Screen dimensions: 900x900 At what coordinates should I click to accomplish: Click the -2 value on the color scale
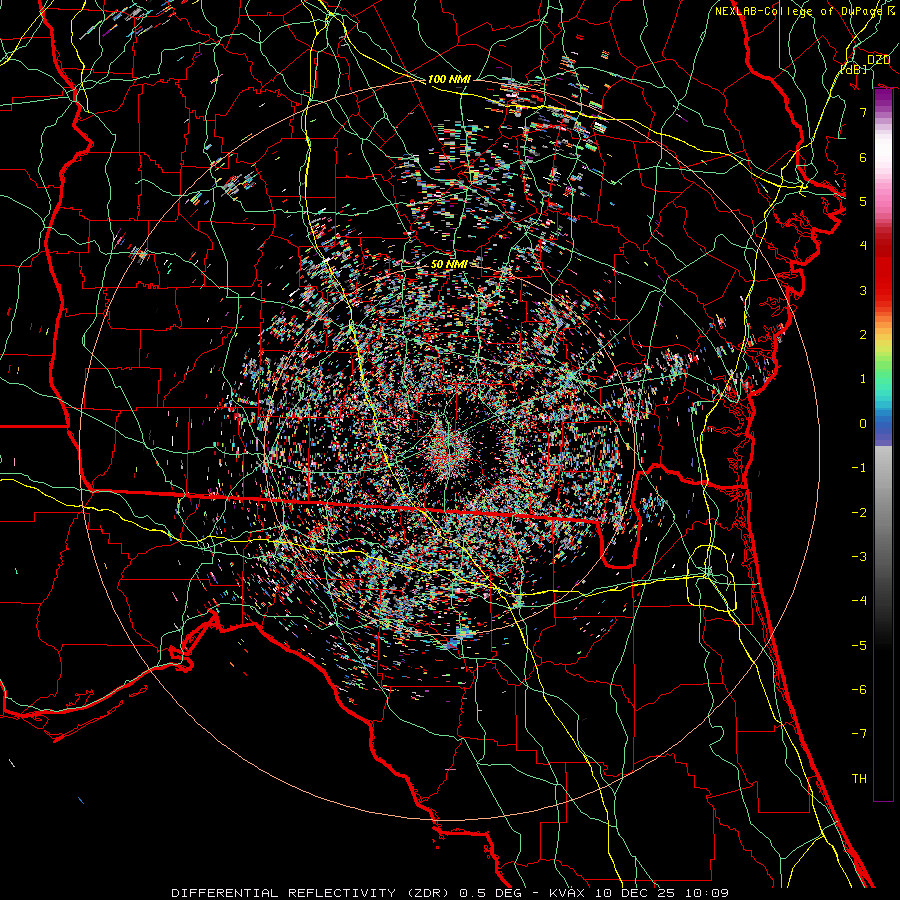coord(859,512)
